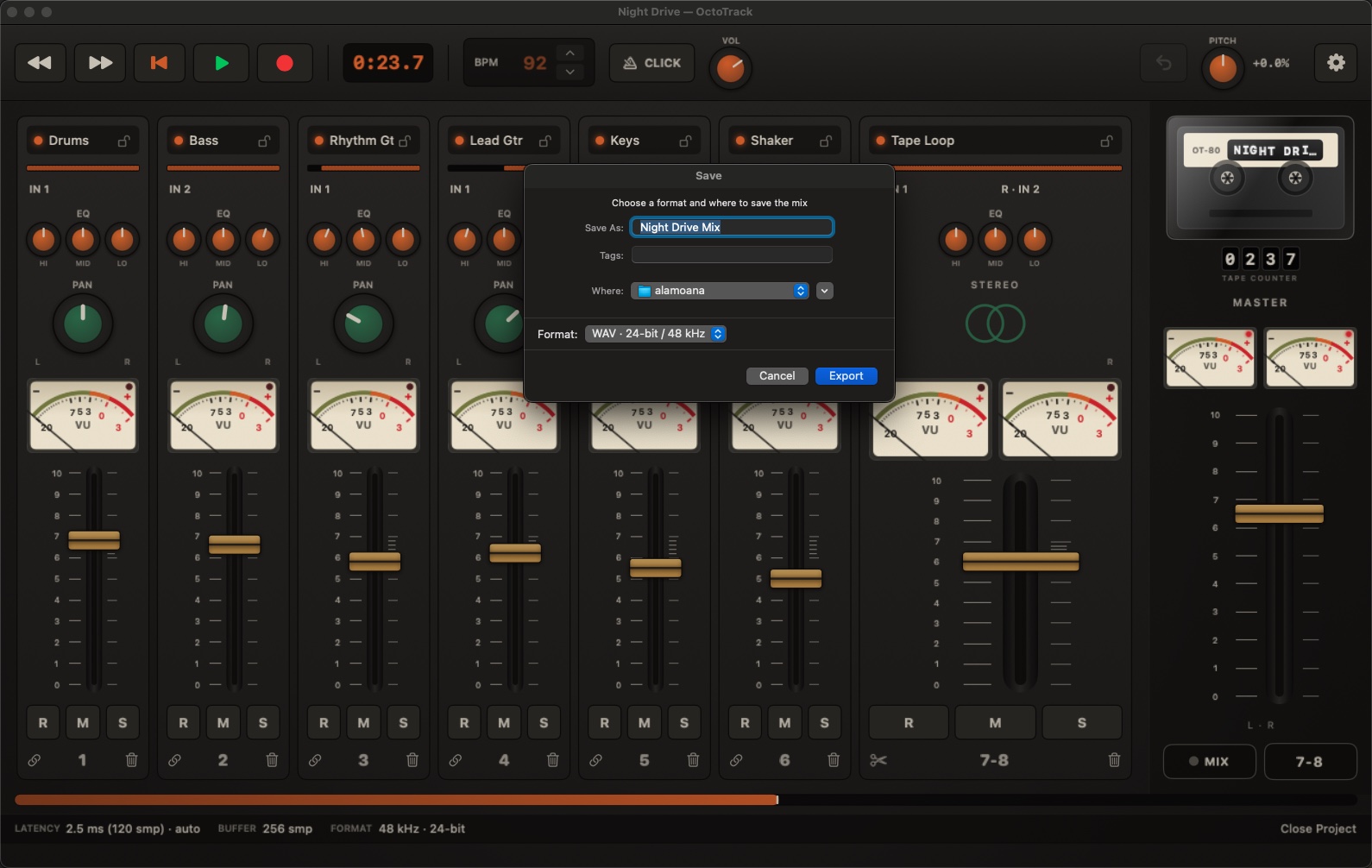Click the Drums PAN knob
This screenshot has height=868, width=1372.
click(x=83, y=324)
